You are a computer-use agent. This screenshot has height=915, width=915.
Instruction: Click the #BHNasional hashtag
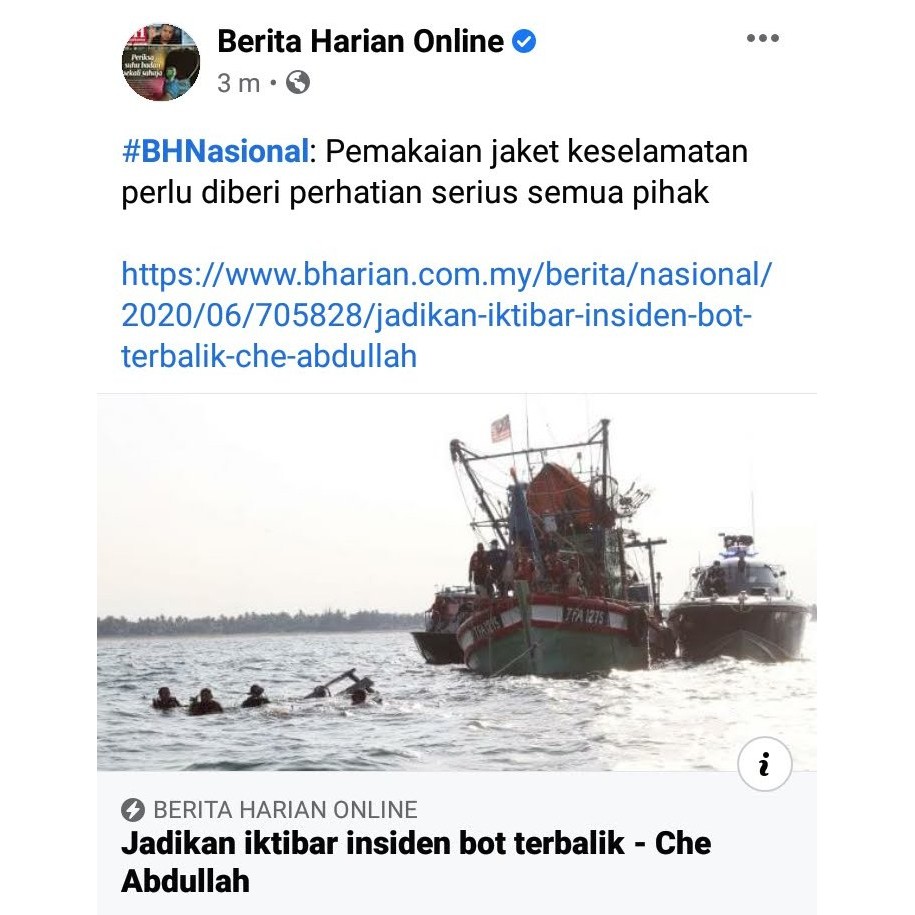215,152
